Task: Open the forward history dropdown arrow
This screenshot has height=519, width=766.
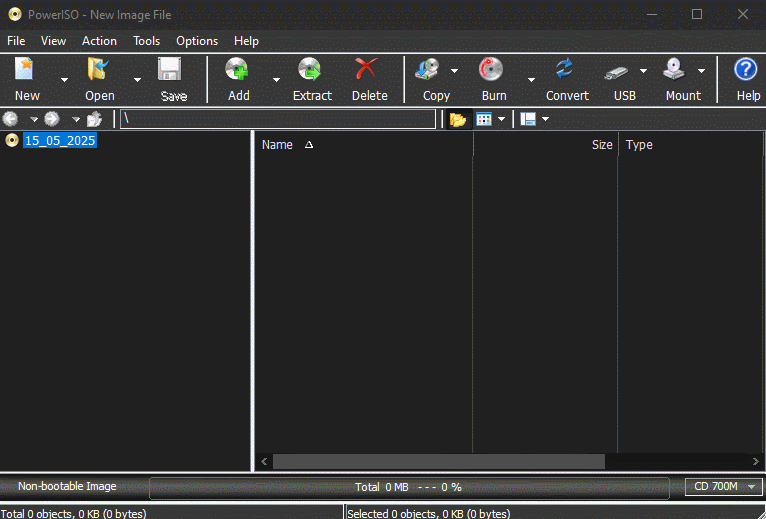Action: tap(76, 119)
